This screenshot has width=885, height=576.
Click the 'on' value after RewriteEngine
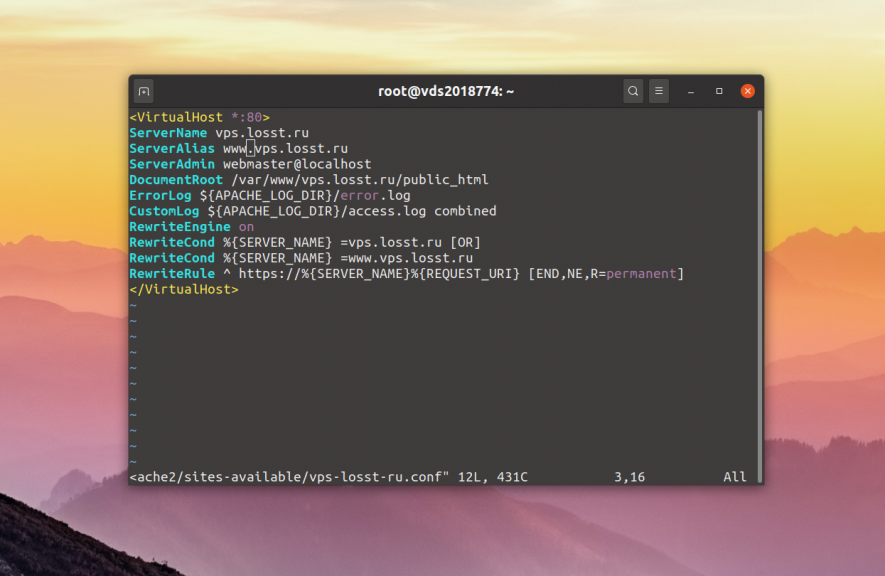[x=246, y=227]
